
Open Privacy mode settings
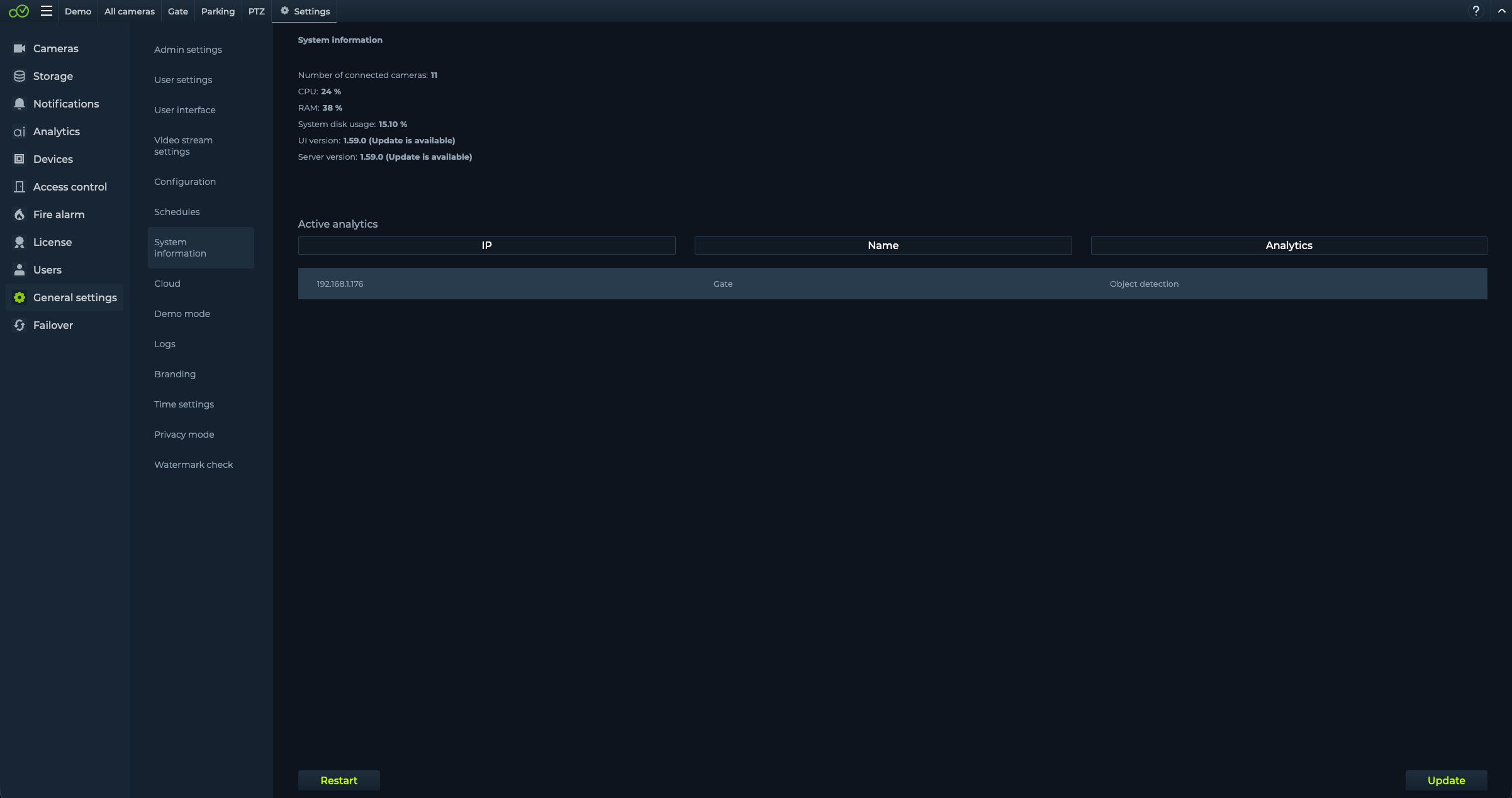click(x=184, y=435)
